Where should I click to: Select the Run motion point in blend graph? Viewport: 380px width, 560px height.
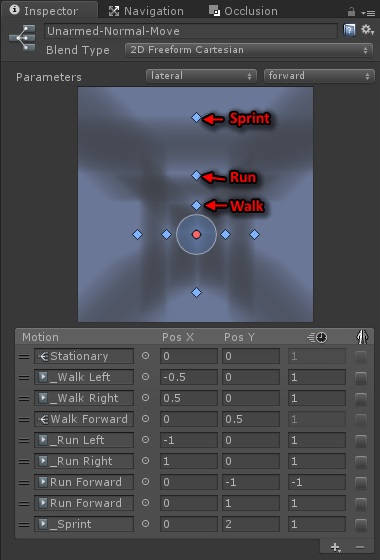tap(196, 175)
